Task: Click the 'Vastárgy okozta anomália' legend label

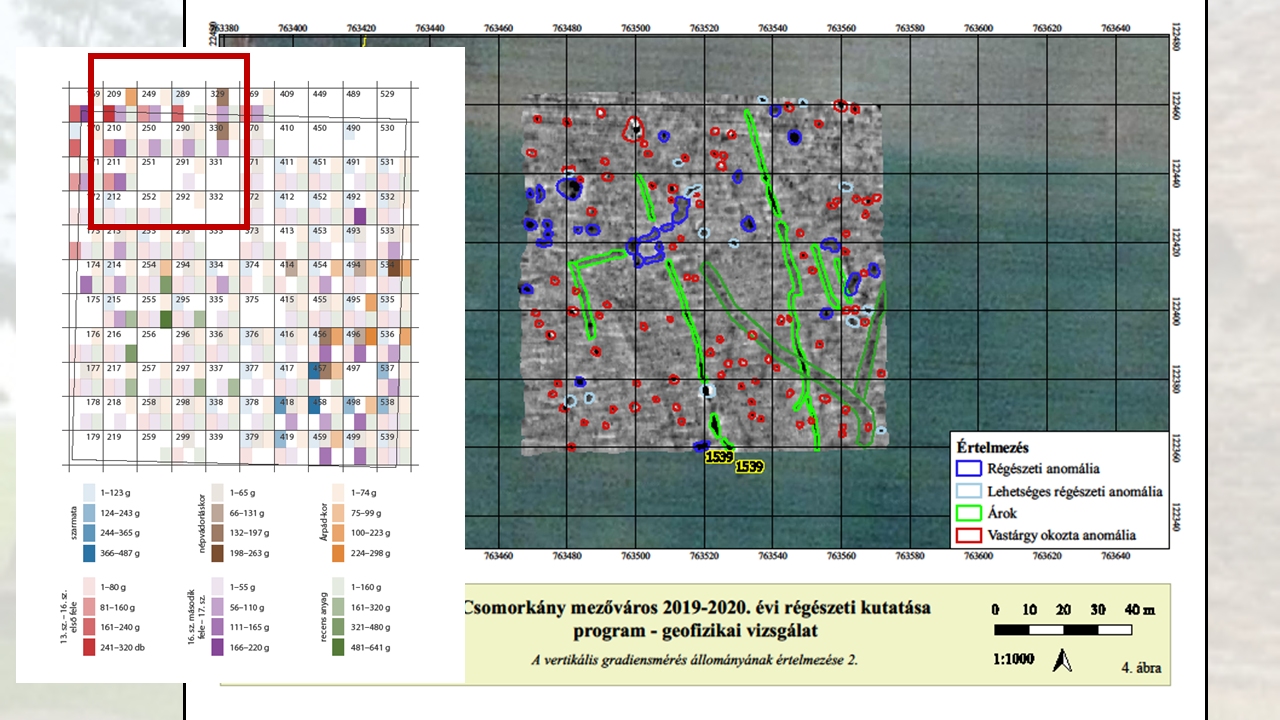Action: click(x=1063, y=535)
